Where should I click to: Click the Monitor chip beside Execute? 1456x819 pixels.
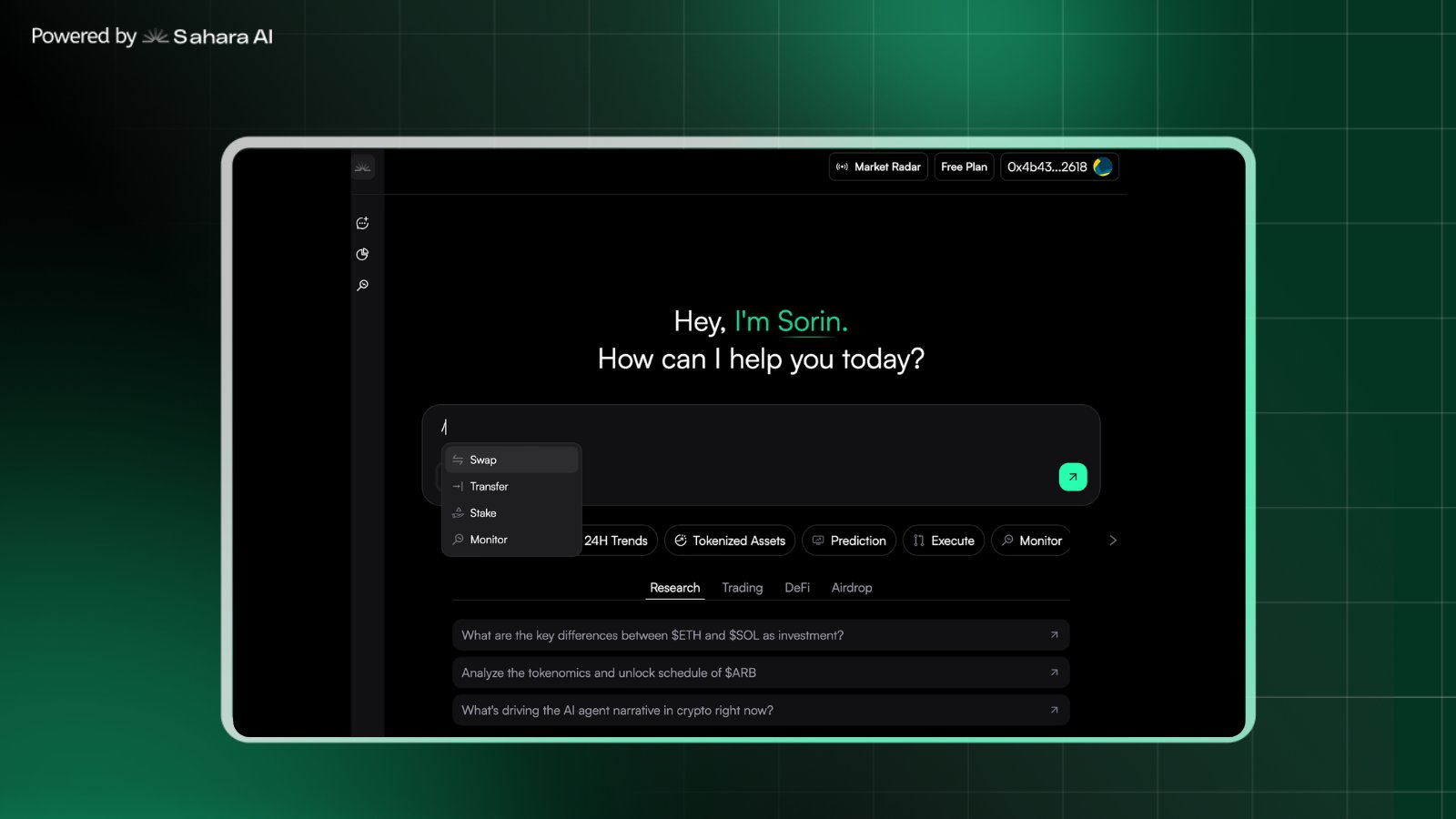[1031, 541]
